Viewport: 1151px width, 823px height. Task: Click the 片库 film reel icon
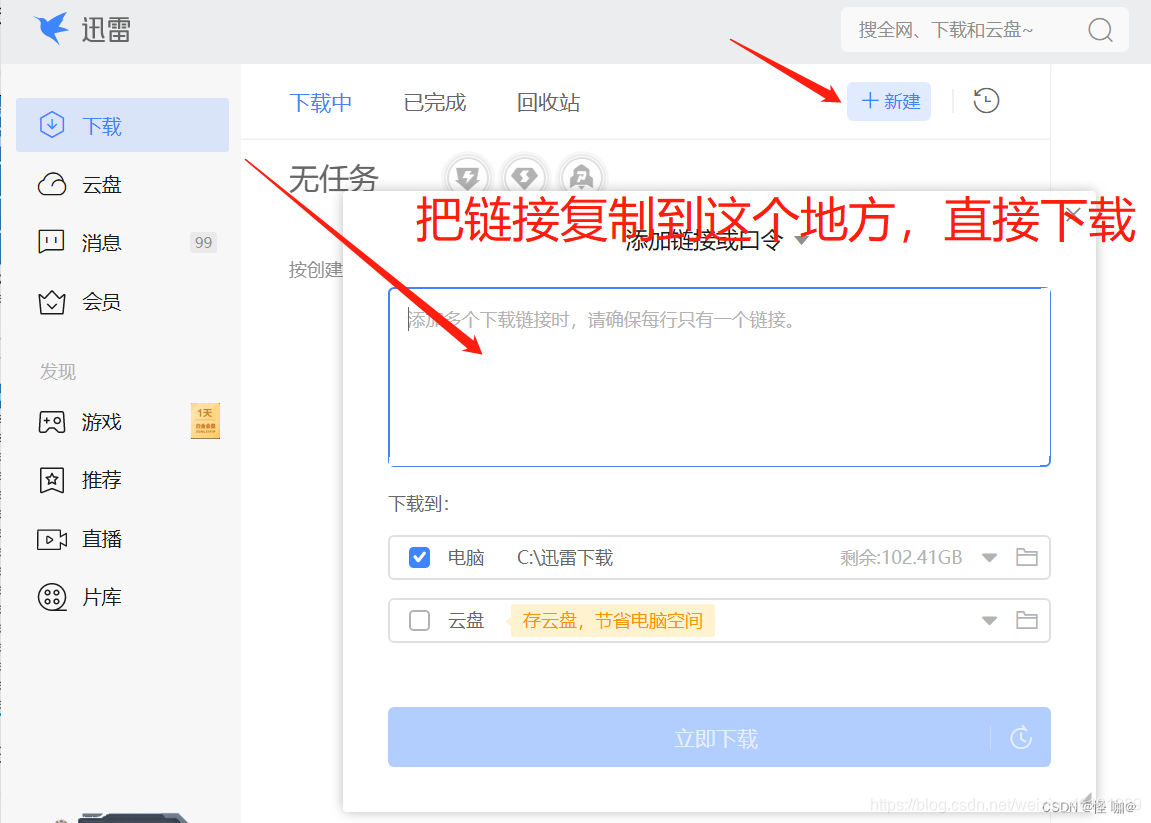click(51, 597)
